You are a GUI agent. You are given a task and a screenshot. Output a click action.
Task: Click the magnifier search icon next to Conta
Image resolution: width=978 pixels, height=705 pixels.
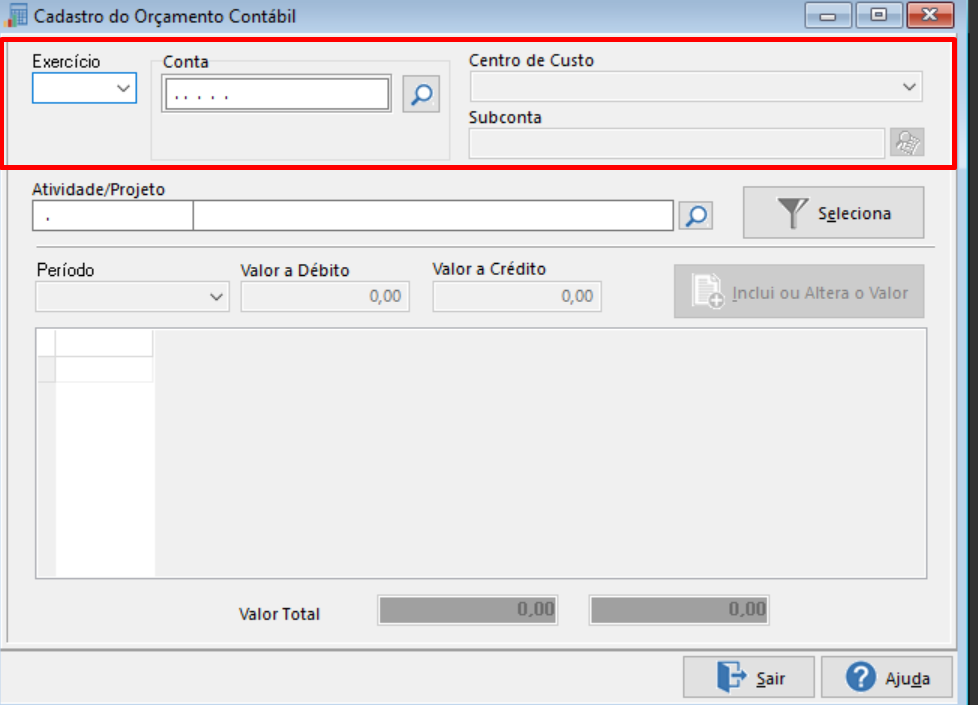coord(421,94)
